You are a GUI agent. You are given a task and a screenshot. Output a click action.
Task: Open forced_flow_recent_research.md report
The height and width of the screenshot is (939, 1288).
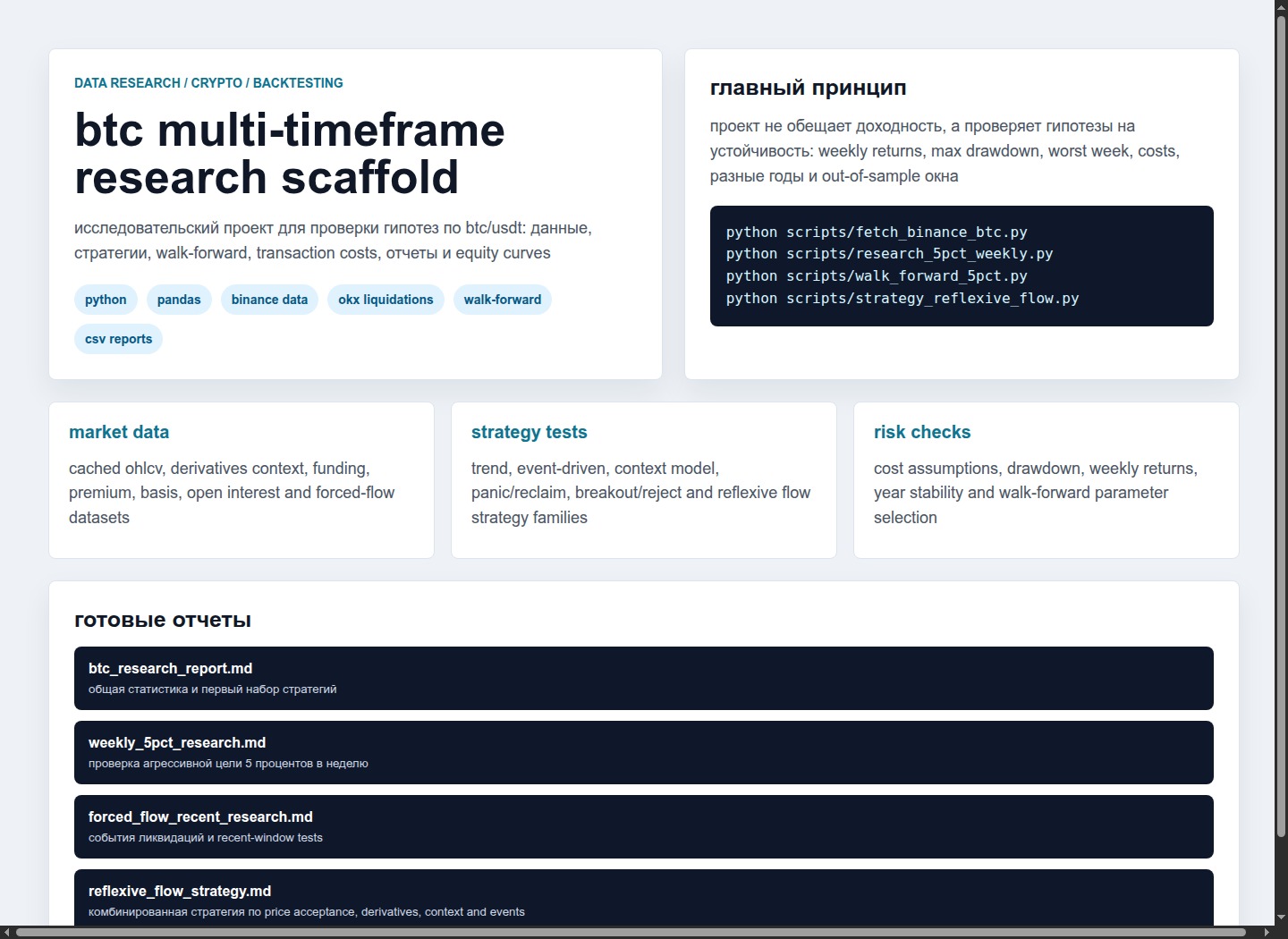tap(644, 826)
